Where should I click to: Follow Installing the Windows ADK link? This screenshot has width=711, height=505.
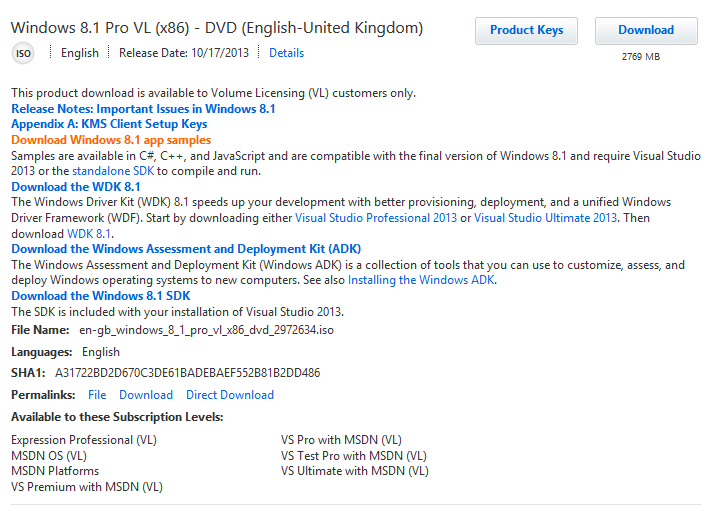420,280
